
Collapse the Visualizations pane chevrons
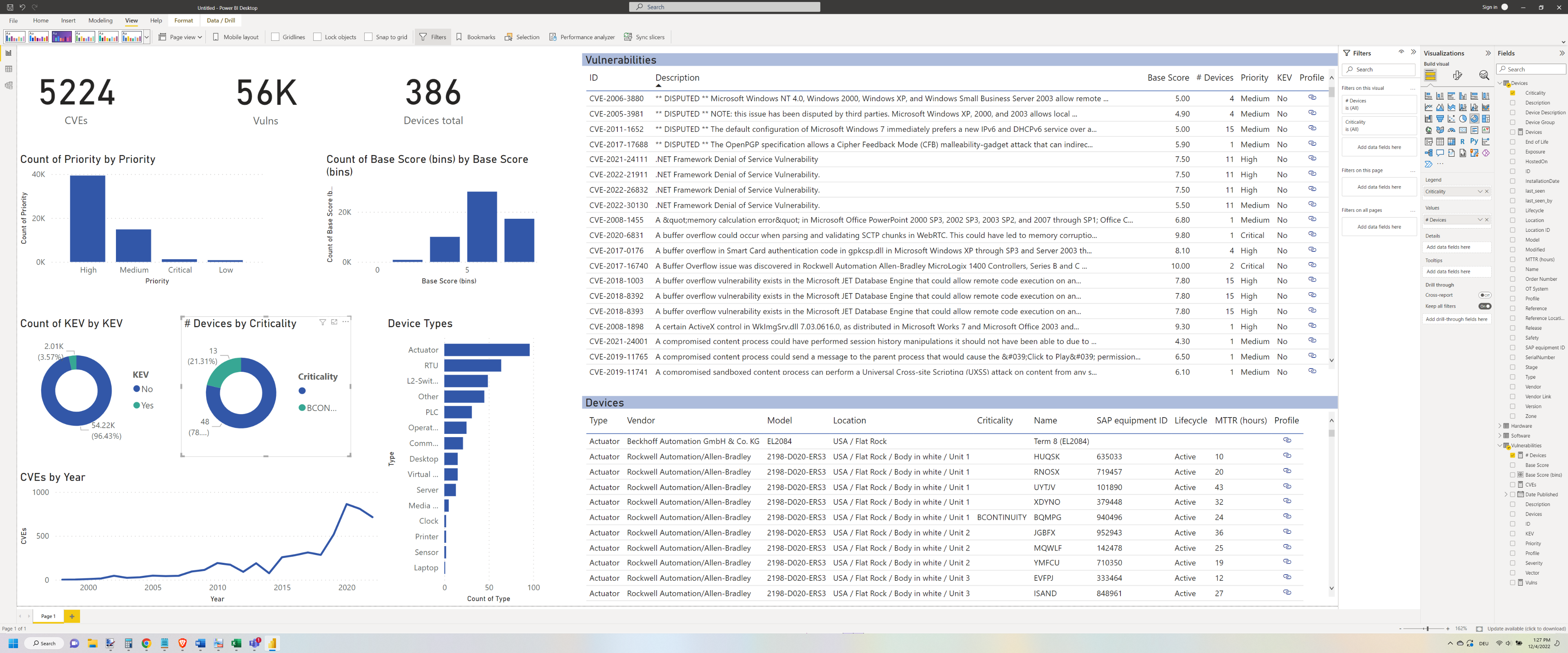click(1488, 53)
